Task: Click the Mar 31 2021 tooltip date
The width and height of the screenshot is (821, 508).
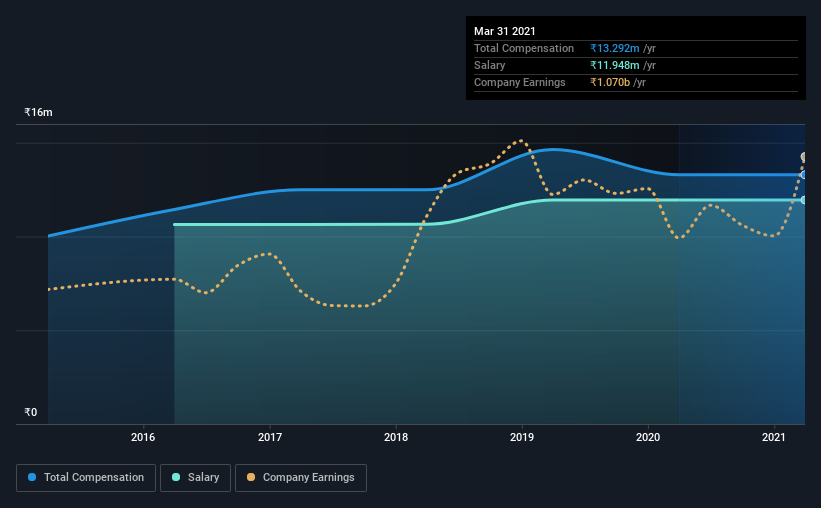Action: coord(505,31)
